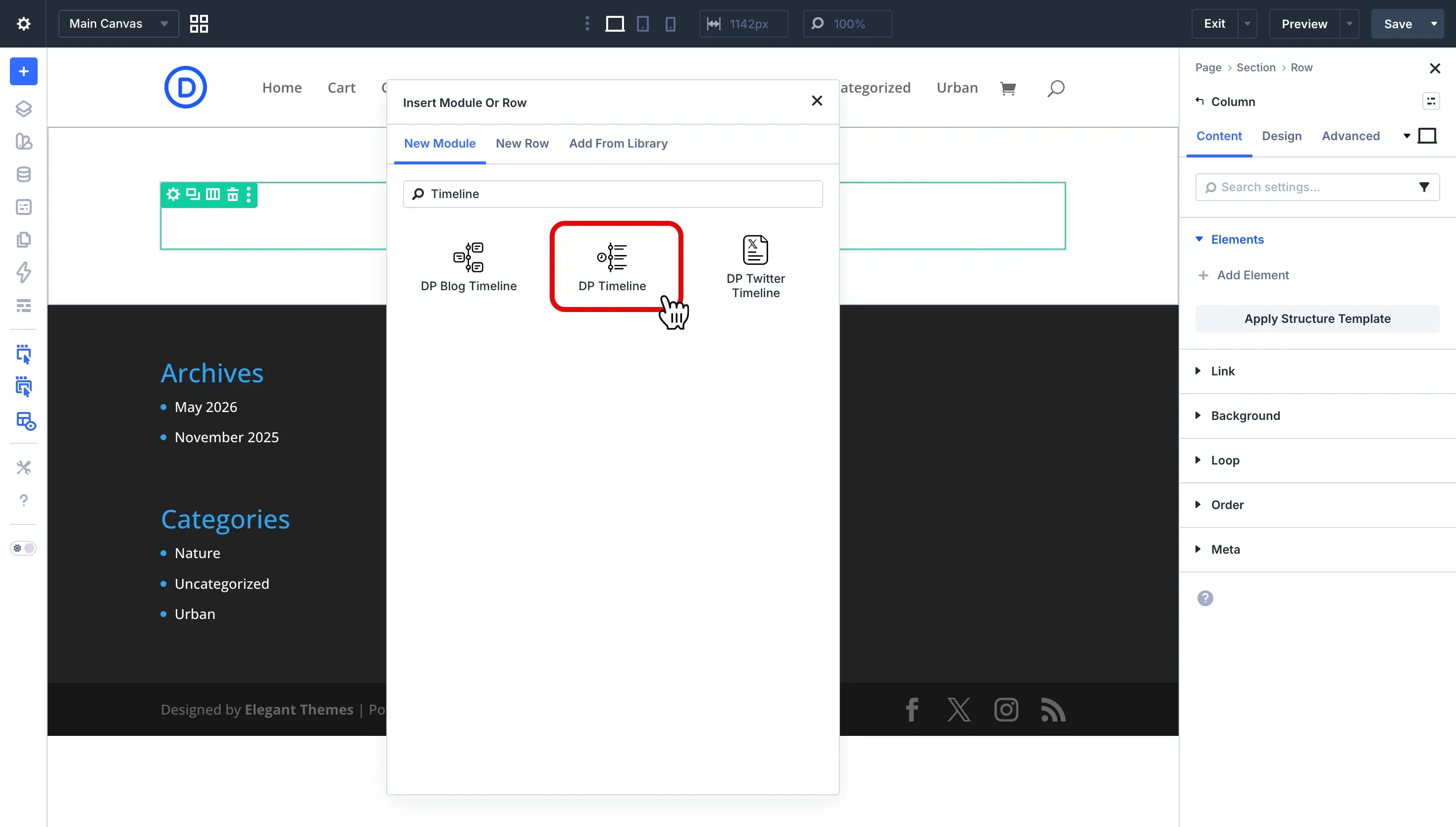1456x827 pixels.
Task: Click the module search field with Timeline
Action: (613, 194)
